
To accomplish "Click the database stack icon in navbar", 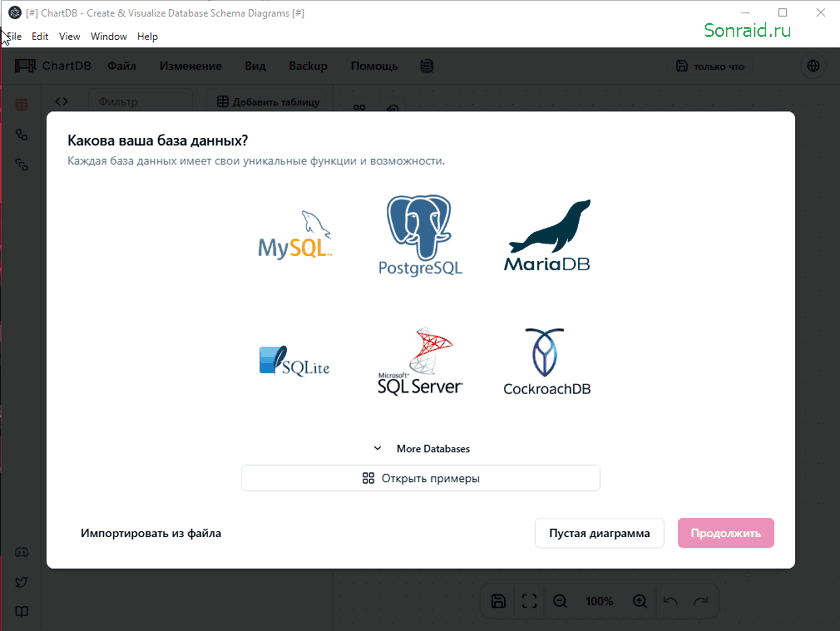I will click(427, 66).
